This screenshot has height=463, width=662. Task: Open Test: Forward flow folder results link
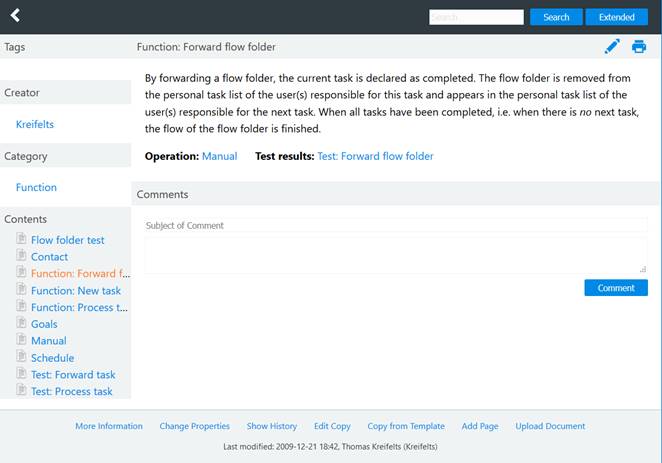click(x=375, y=156)
